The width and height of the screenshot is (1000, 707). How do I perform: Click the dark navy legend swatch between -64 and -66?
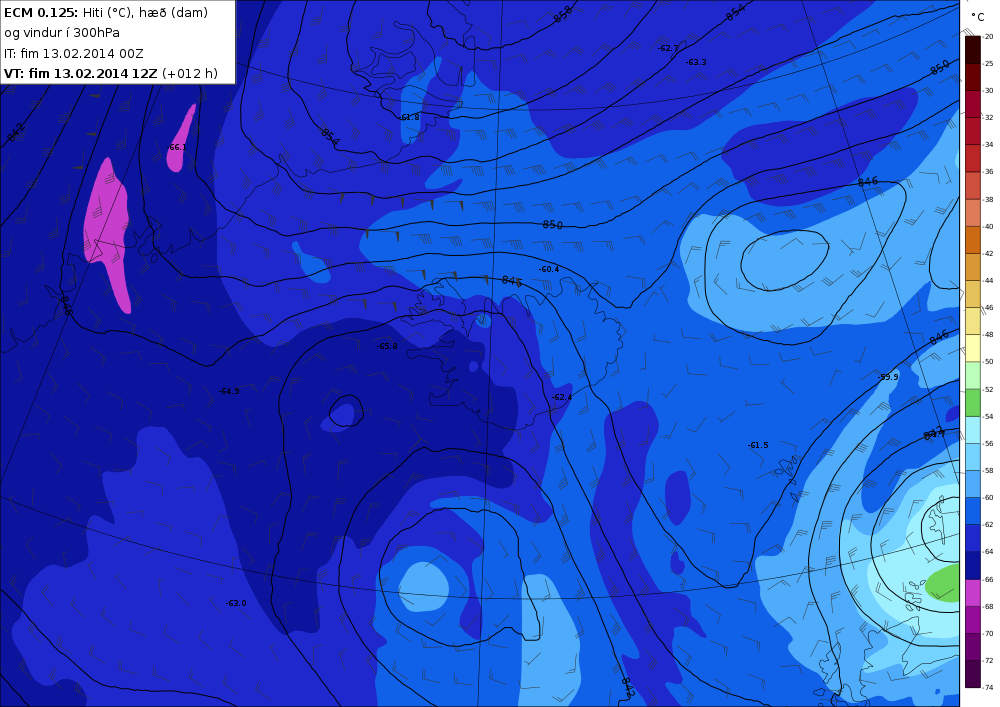coord(973,565)
